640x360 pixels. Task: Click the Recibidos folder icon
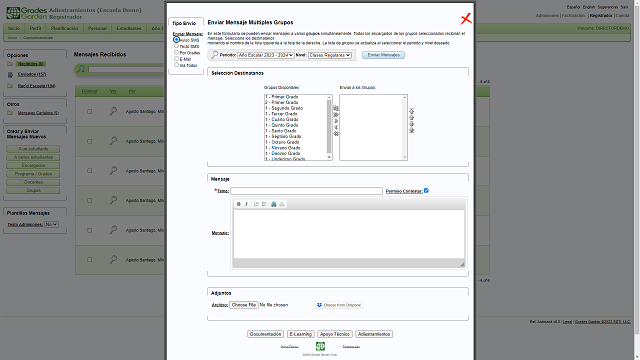click(10, 64)
